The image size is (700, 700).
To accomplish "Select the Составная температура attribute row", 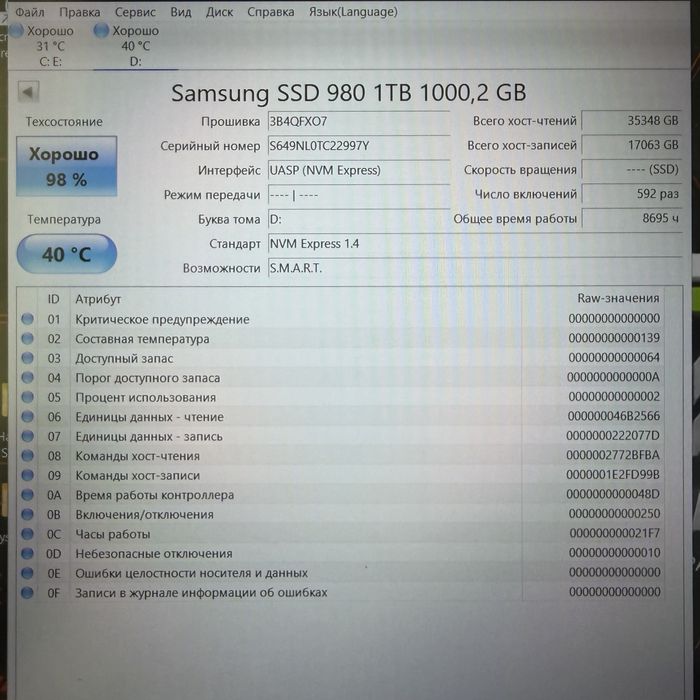I will coord(341,338).
